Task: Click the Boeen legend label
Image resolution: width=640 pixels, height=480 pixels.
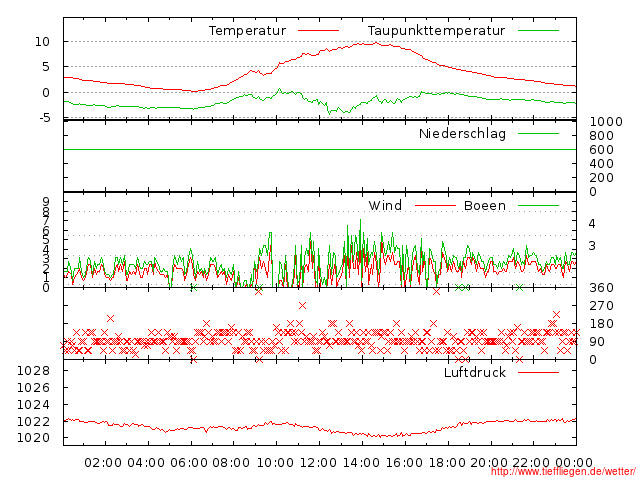Action: 485,206
